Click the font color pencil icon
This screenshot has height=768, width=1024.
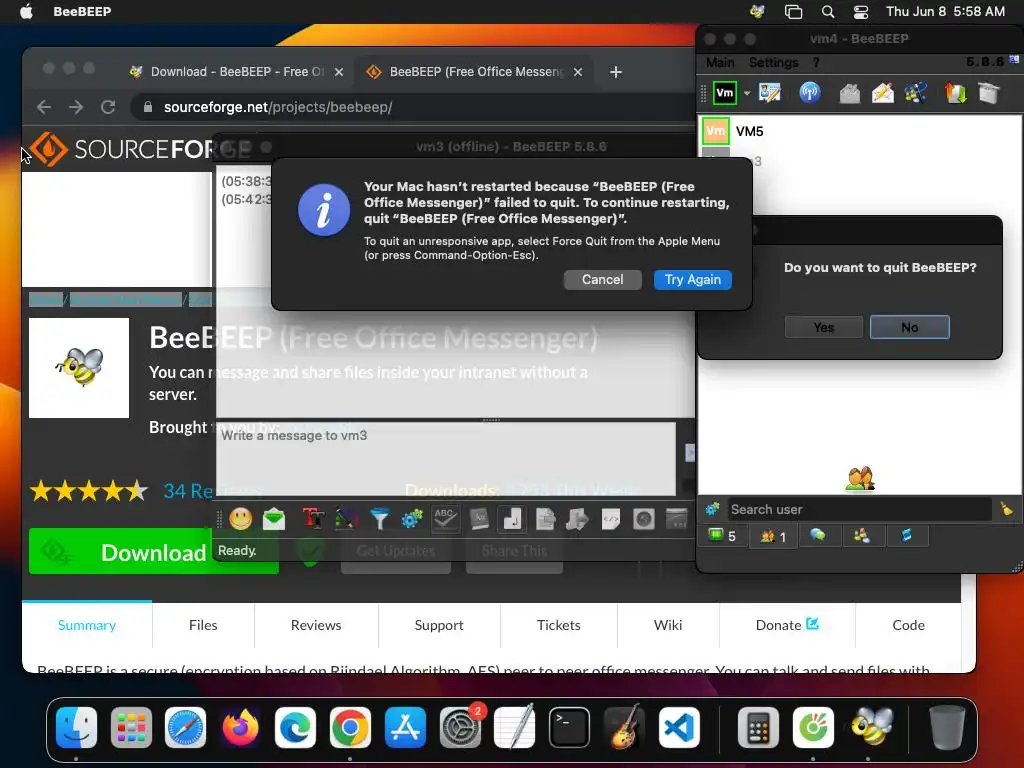[347, 519]
